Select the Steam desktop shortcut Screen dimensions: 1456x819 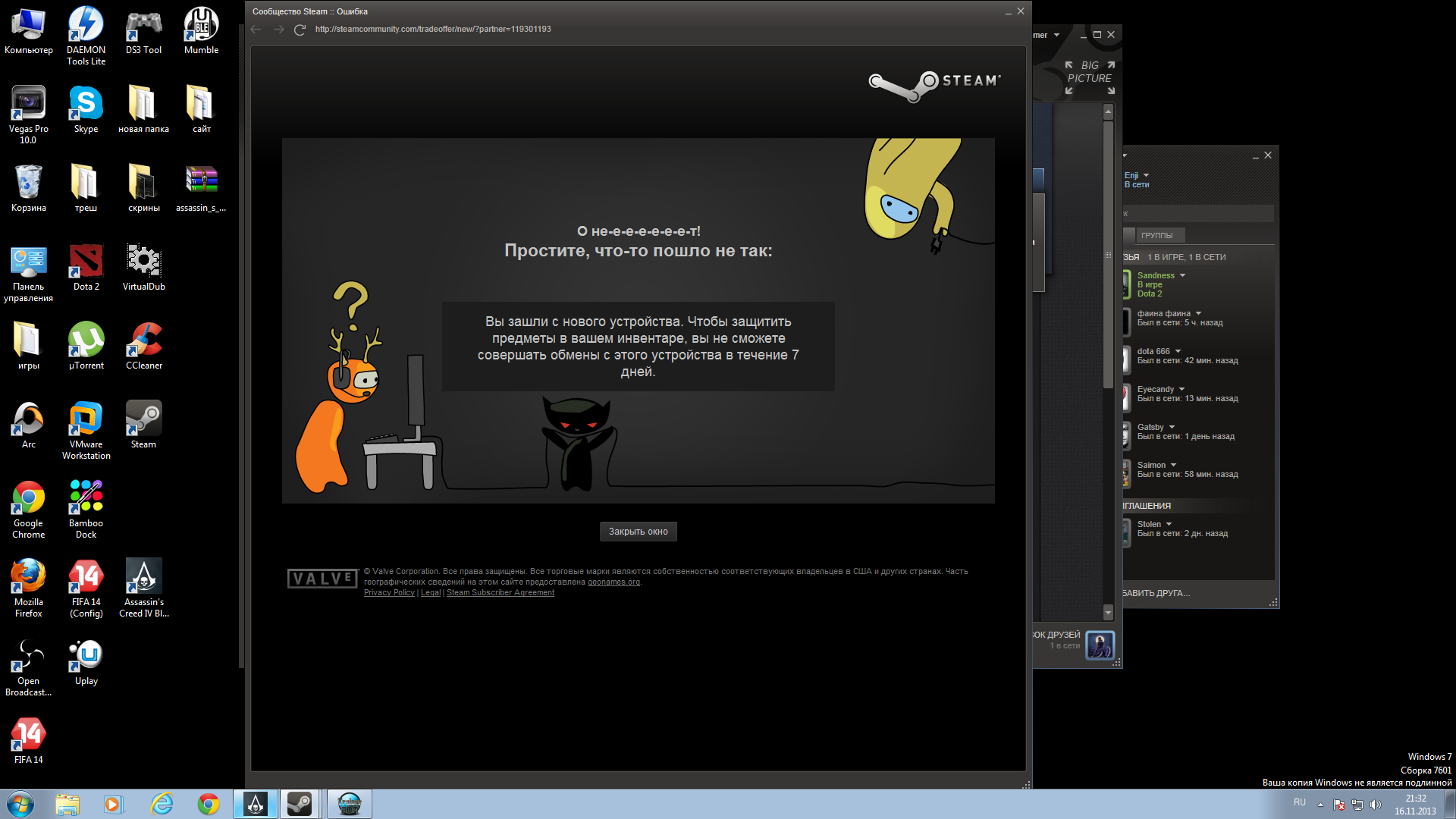click(x=143, y=425)
